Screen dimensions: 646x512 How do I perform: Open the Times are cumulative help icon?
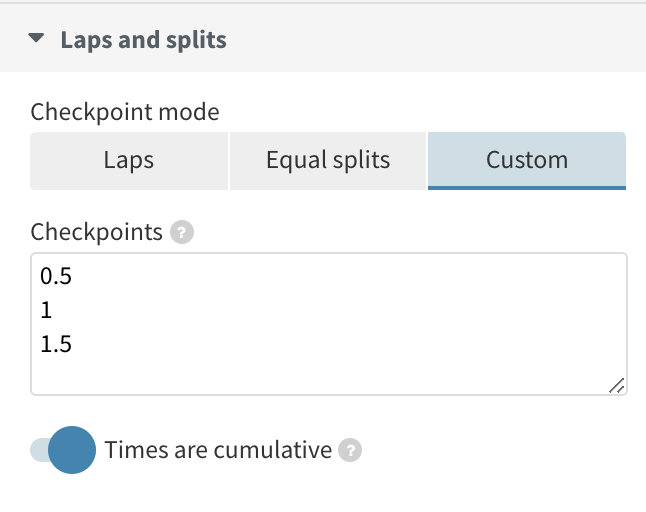coord(350,450)
